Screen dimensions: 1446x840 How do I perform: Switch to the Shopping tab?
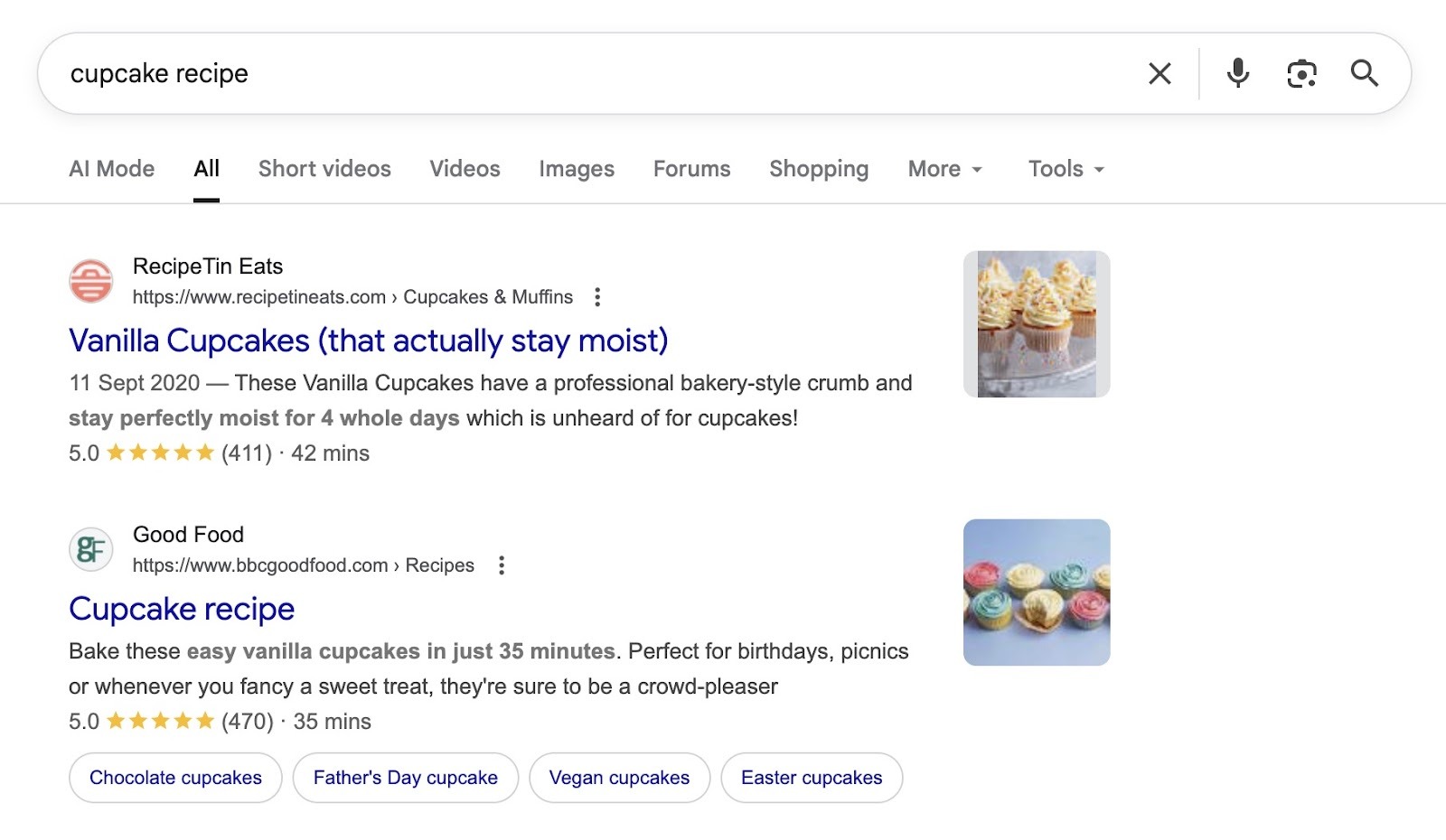[819, 169]
